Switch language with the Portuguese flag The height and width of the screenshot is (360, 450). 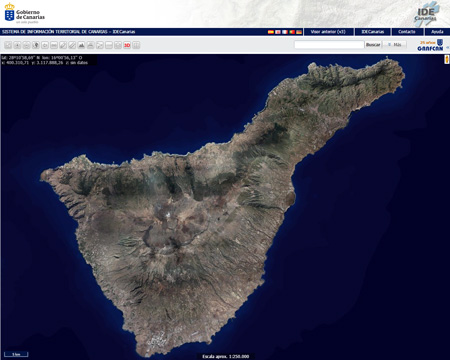292,32
